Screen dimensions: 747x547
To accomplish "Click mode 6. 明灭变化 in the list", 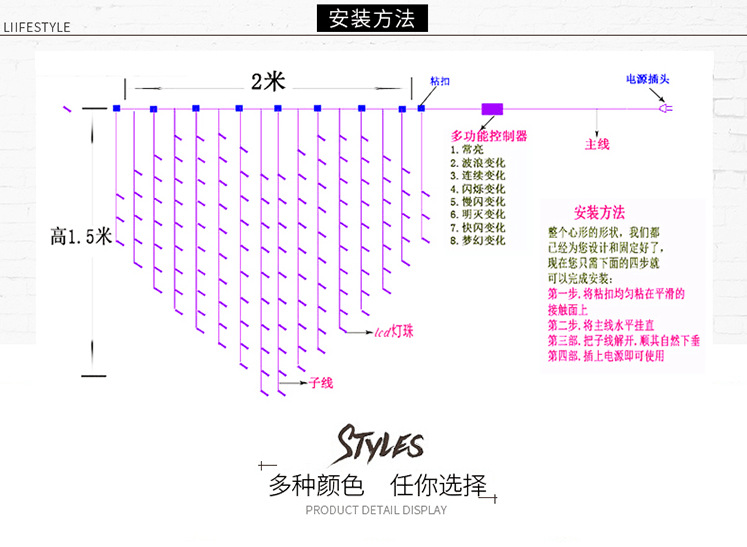I will [x=477, y=214].
